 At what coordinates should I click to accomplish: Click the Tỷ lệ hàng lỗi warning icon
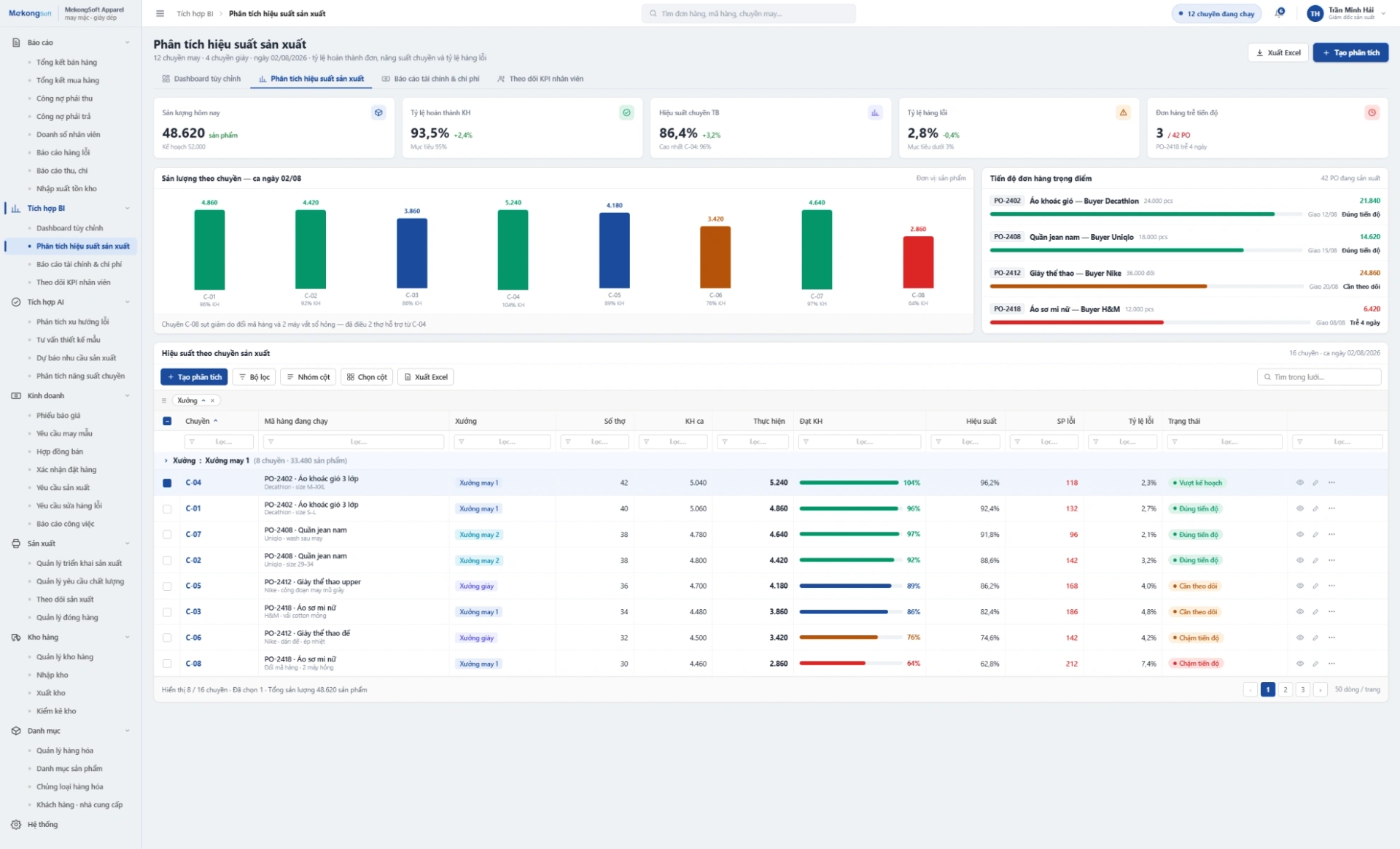1123,113
